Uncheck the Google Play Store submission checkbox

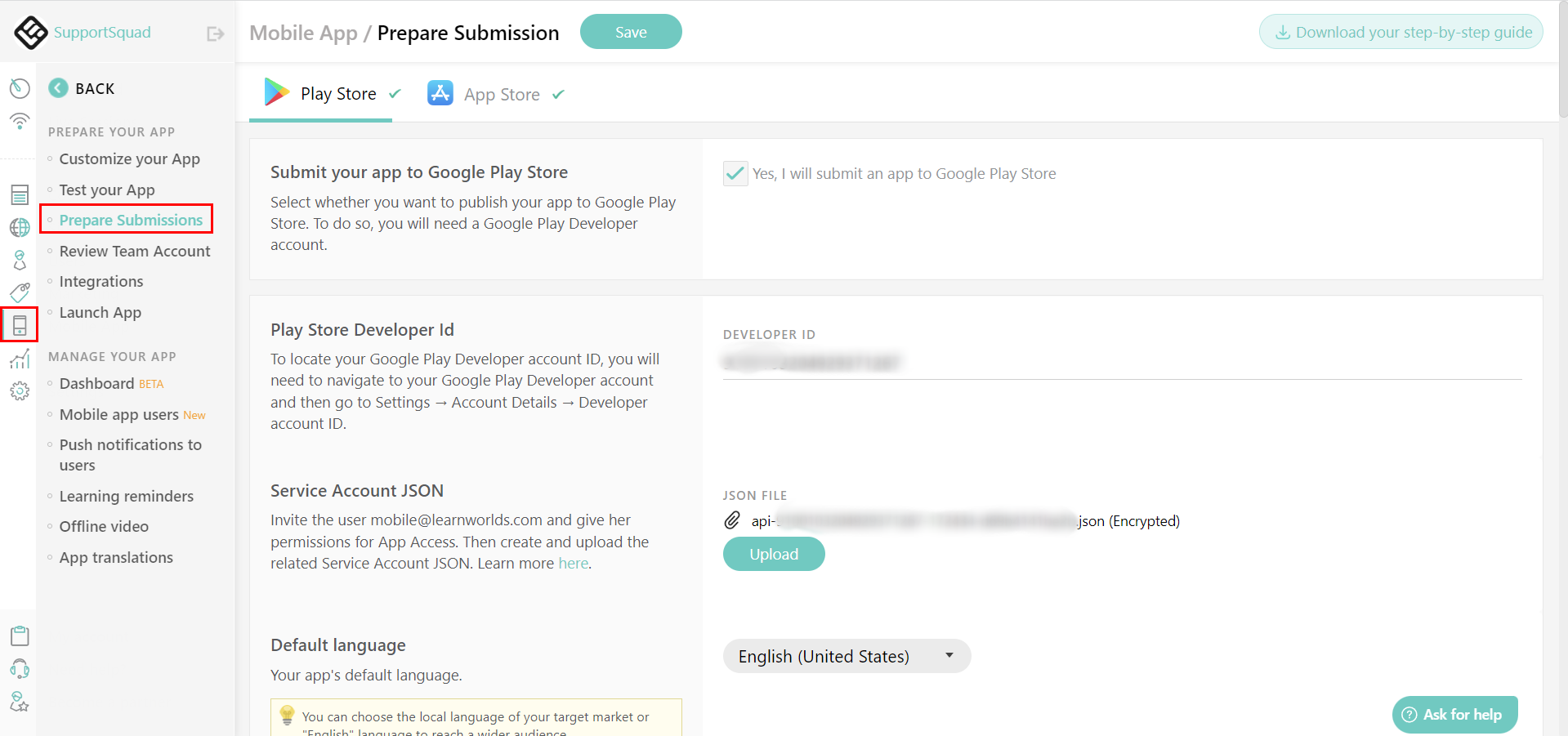click(x=735, y=173)
